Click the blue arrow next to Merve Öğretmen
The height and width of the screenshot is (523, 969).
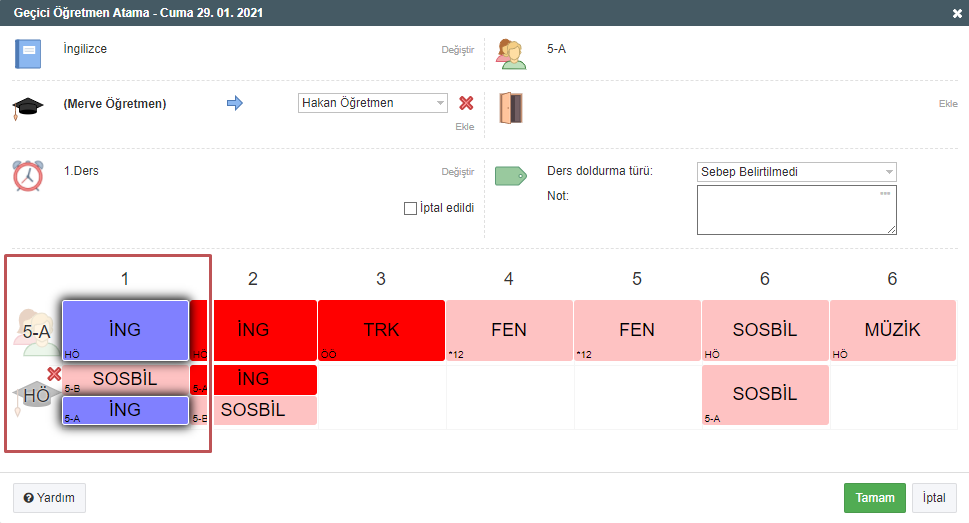235,103
